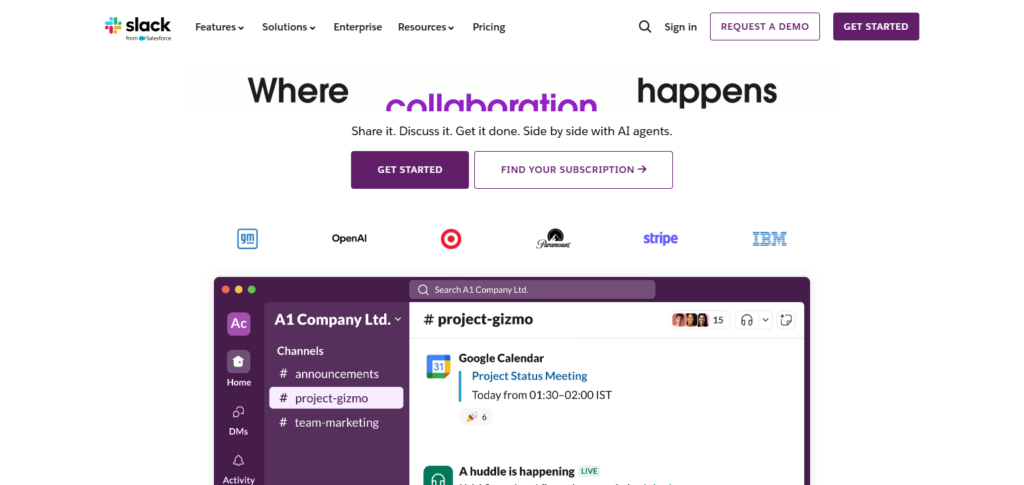Expand huddle options chevron arrow
The width and height of the screenshot is (1024, 485).
(765, 320)
